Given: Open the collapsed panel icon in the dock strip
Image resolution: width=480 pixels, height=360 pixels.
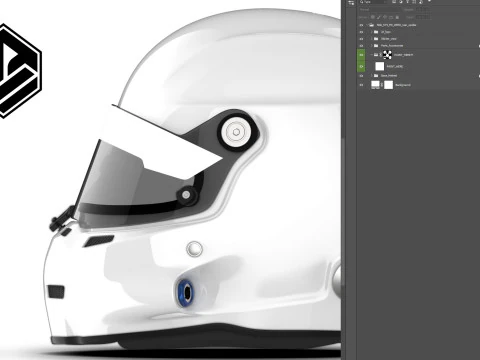Looking at the screenshot, I should click(x=351, y=3).
